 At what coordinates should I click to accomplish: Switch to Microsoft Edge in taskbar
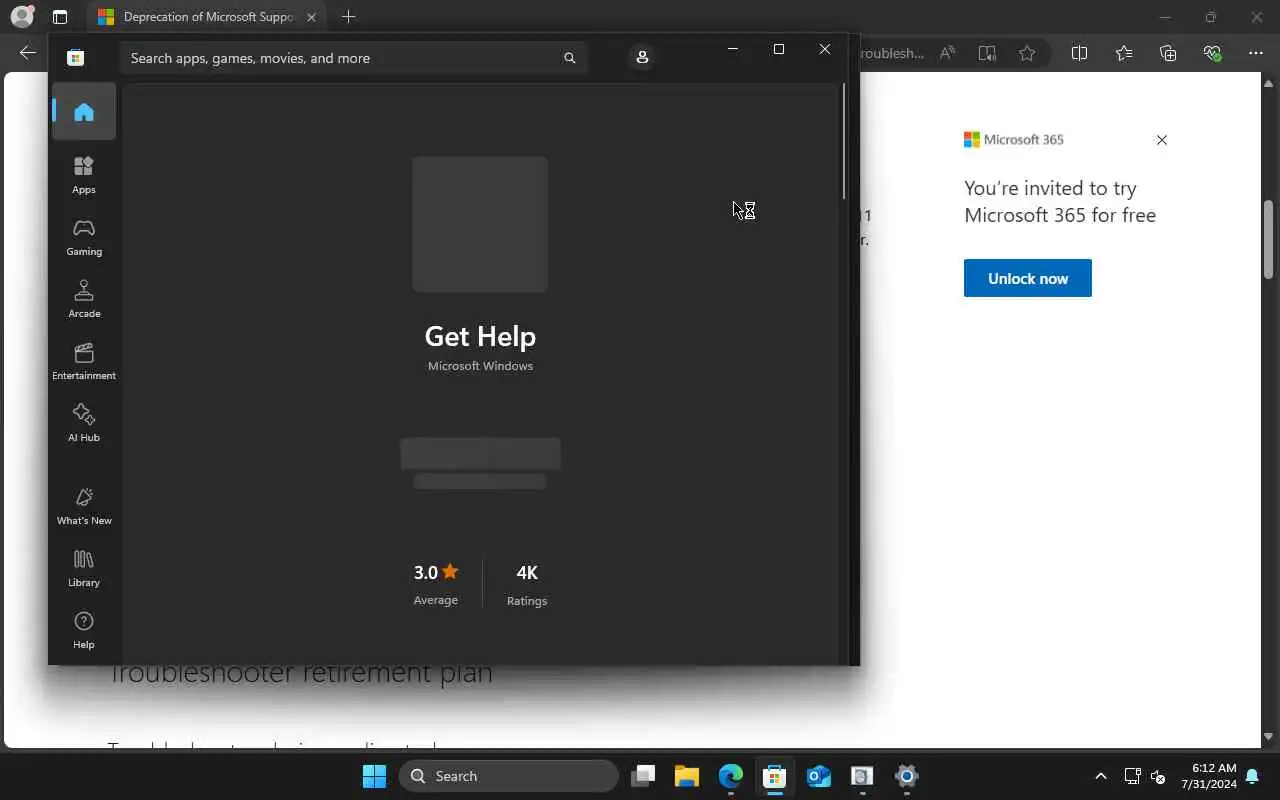(731, 776)
